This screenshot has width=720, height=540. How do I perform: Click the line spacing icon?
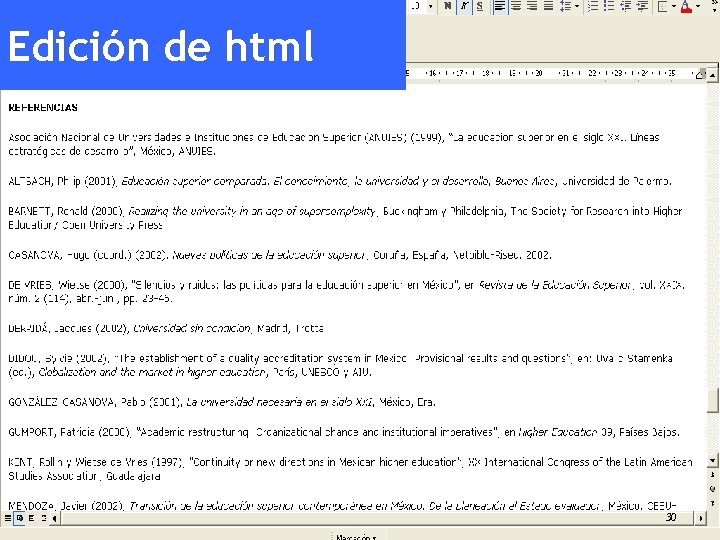565,6
